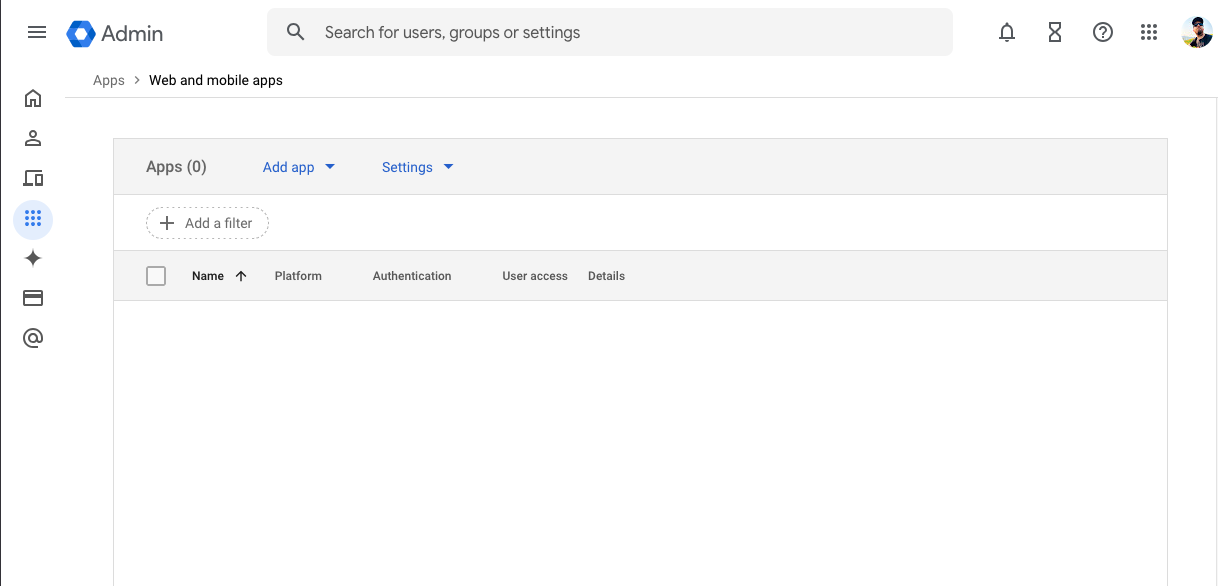
Task: Click the Google Admin logo
Action: coord(114,32)
